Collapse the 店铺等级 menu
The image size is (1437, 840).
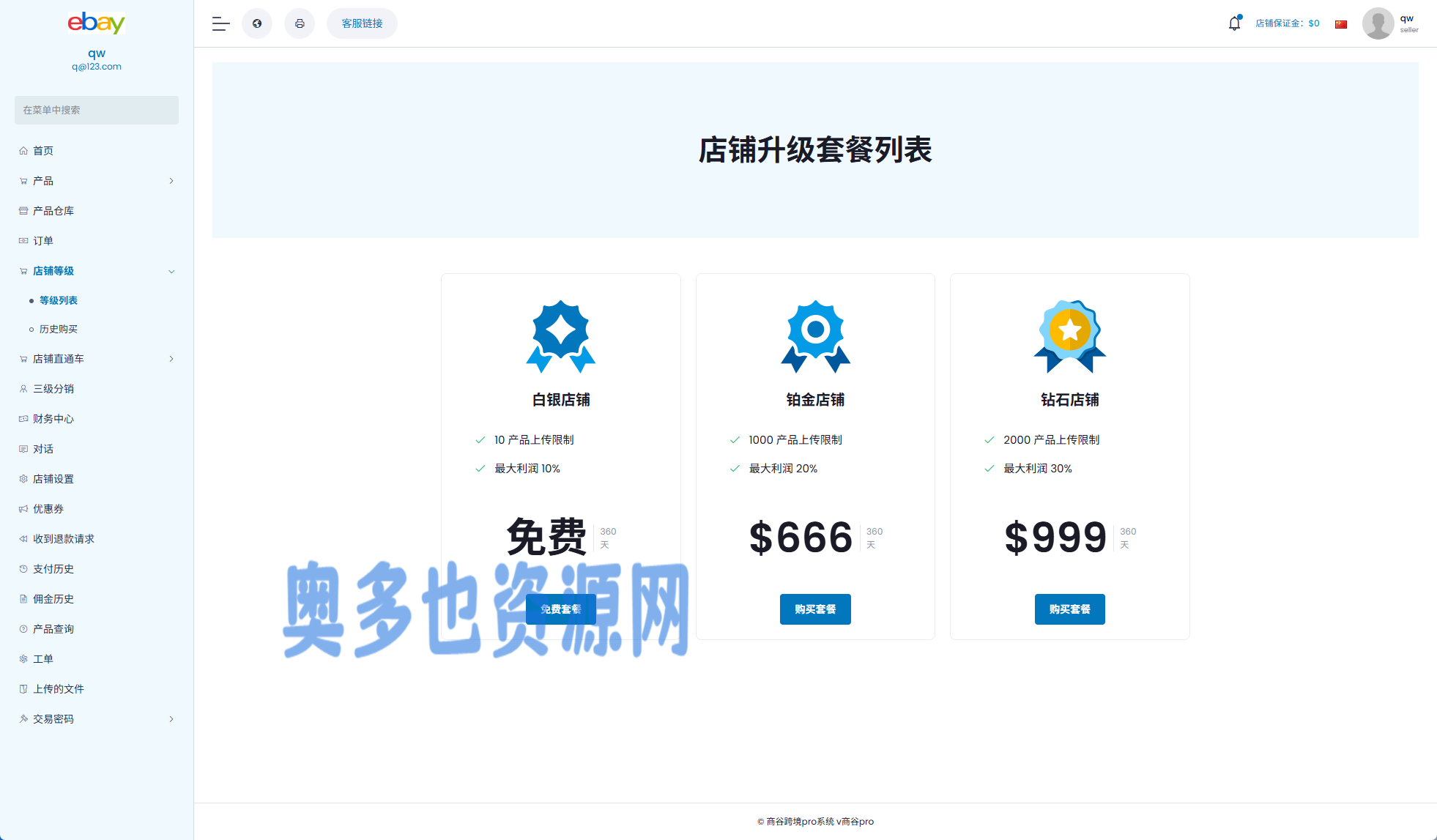click(171, 271)
